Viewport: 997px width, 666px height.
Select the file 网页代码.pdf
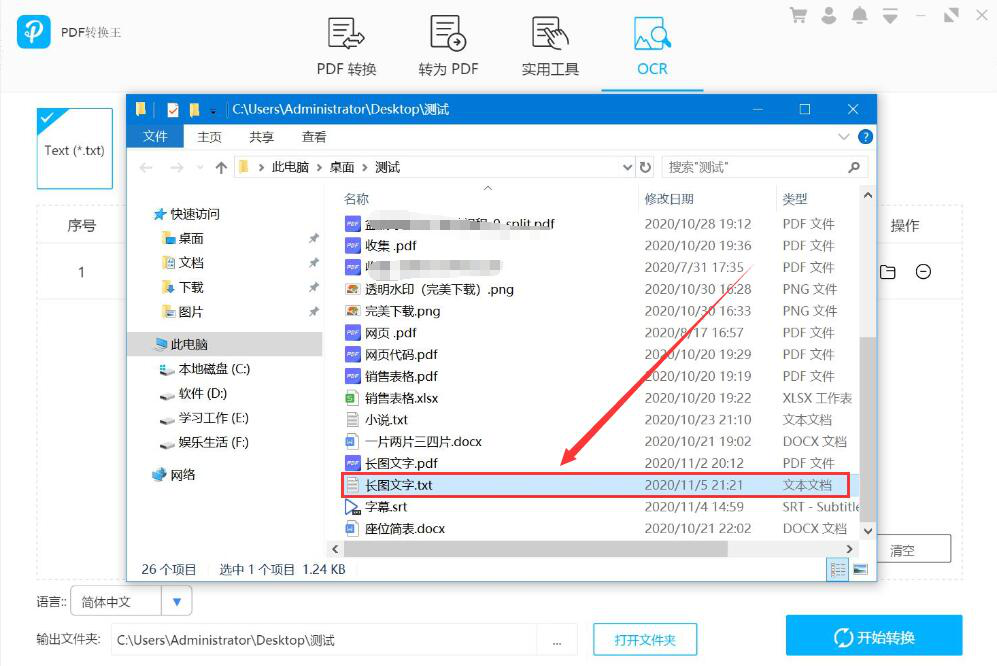pos(401,354)
